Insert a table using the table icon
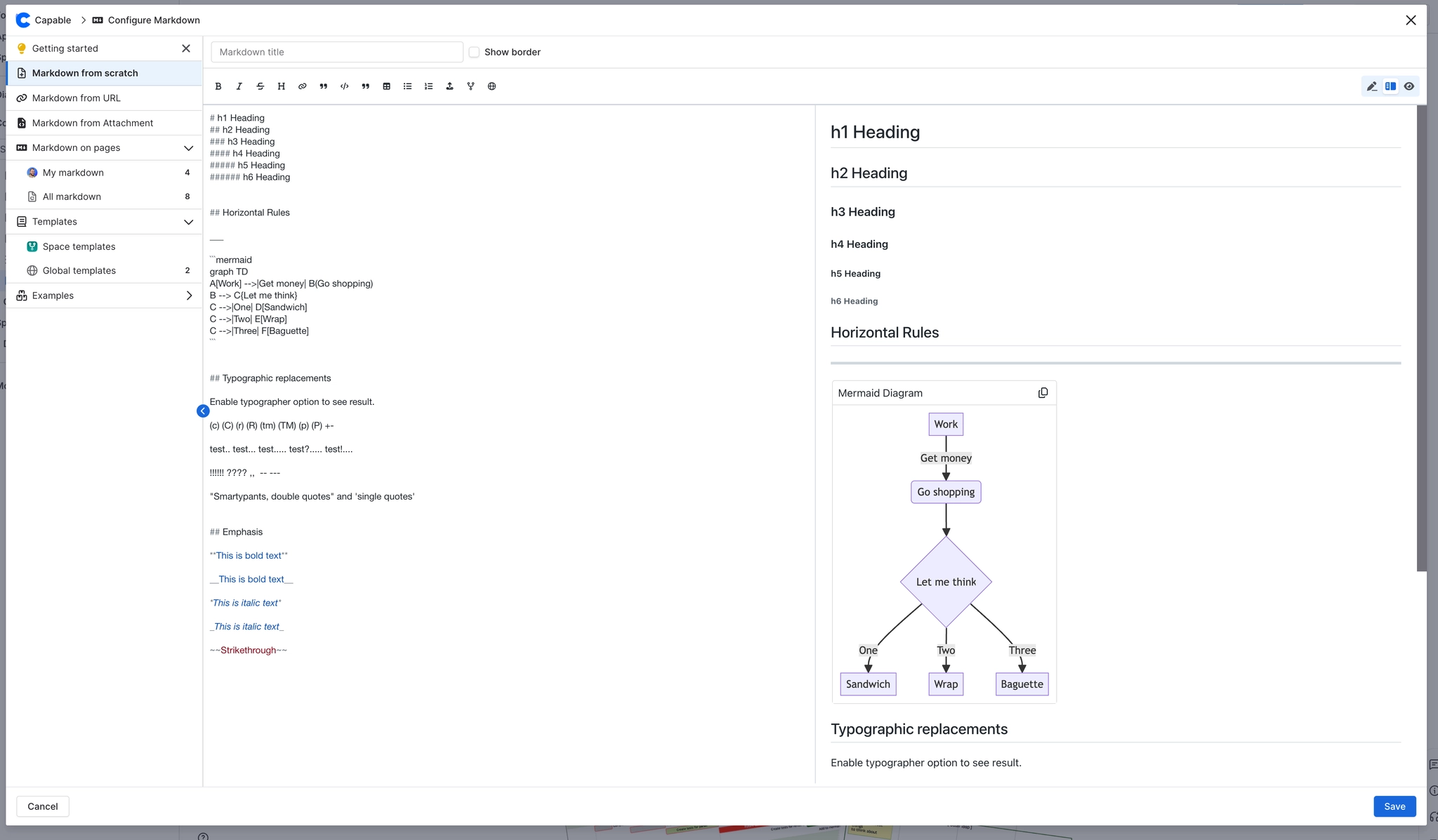 tap(386, 86)
